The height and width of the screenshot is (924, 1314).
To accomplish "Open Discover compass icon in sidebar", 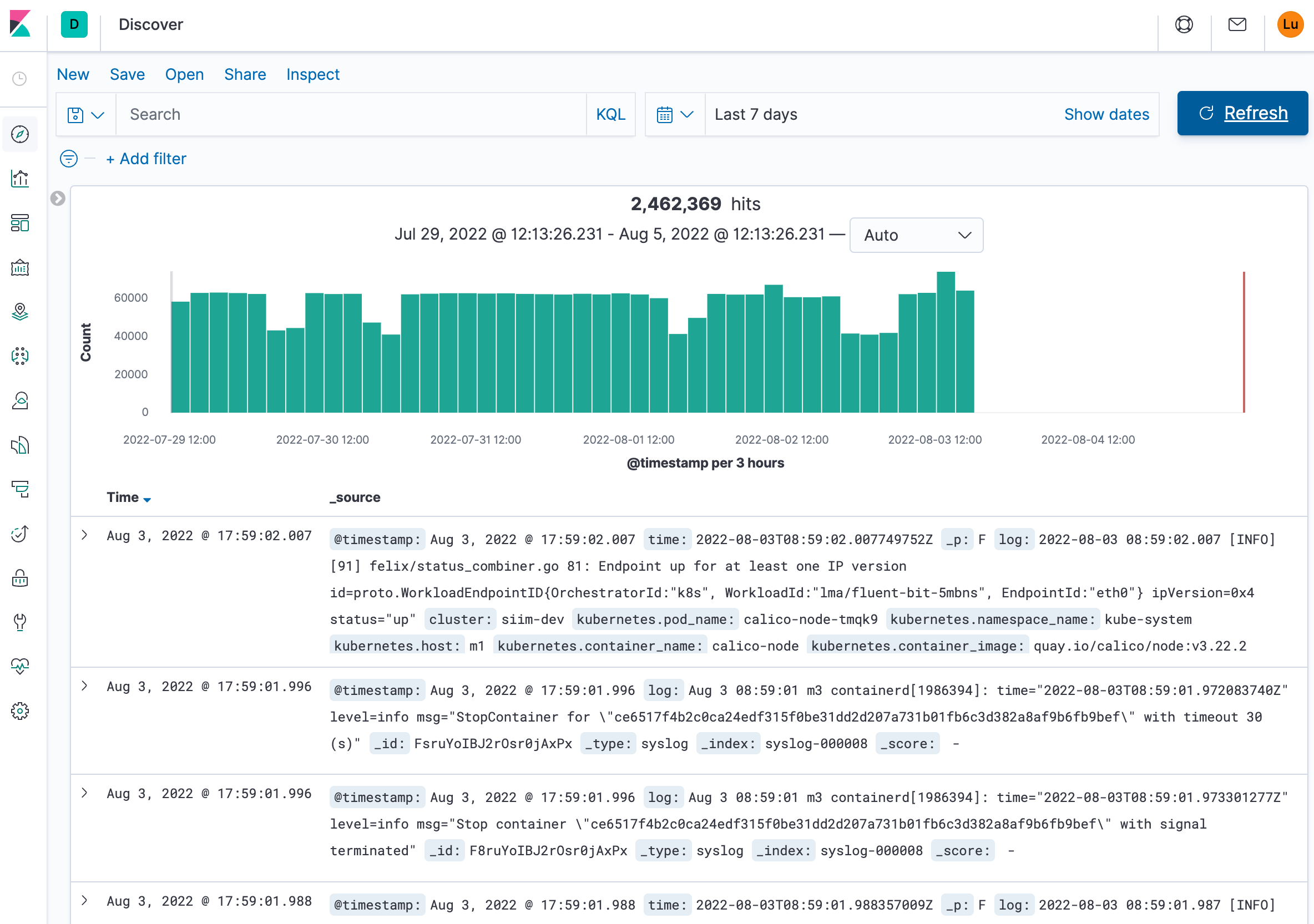I will click(x=19, y=134).
